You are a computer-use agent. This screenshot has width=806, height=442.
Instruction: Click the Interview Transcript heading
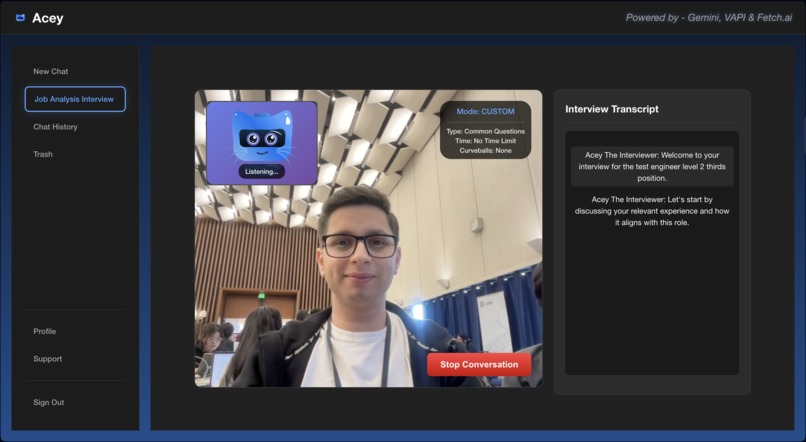[x=612, y=109]
